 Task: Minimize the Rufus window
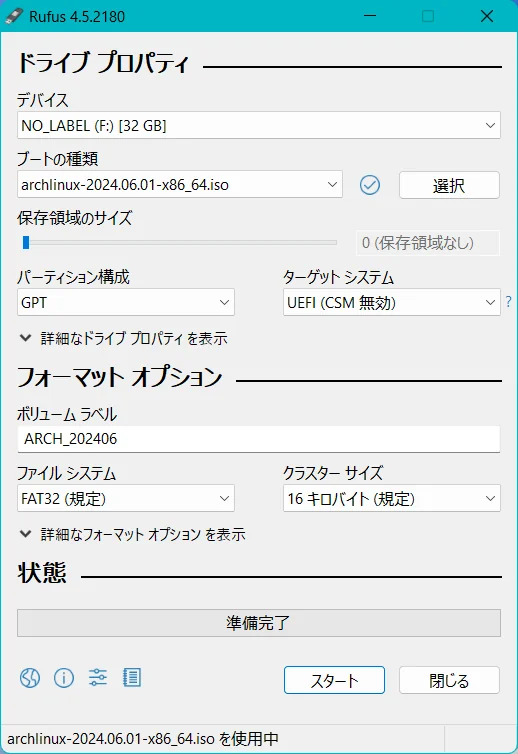[x=370, y=16]
